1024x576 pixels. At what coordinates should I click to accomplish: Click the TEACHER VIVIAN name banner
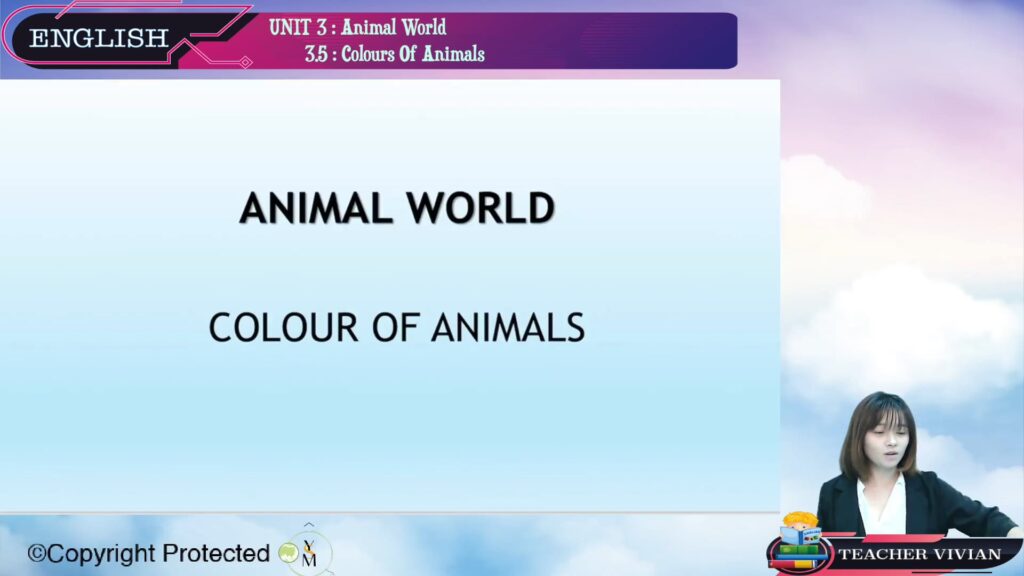(918, 554)
